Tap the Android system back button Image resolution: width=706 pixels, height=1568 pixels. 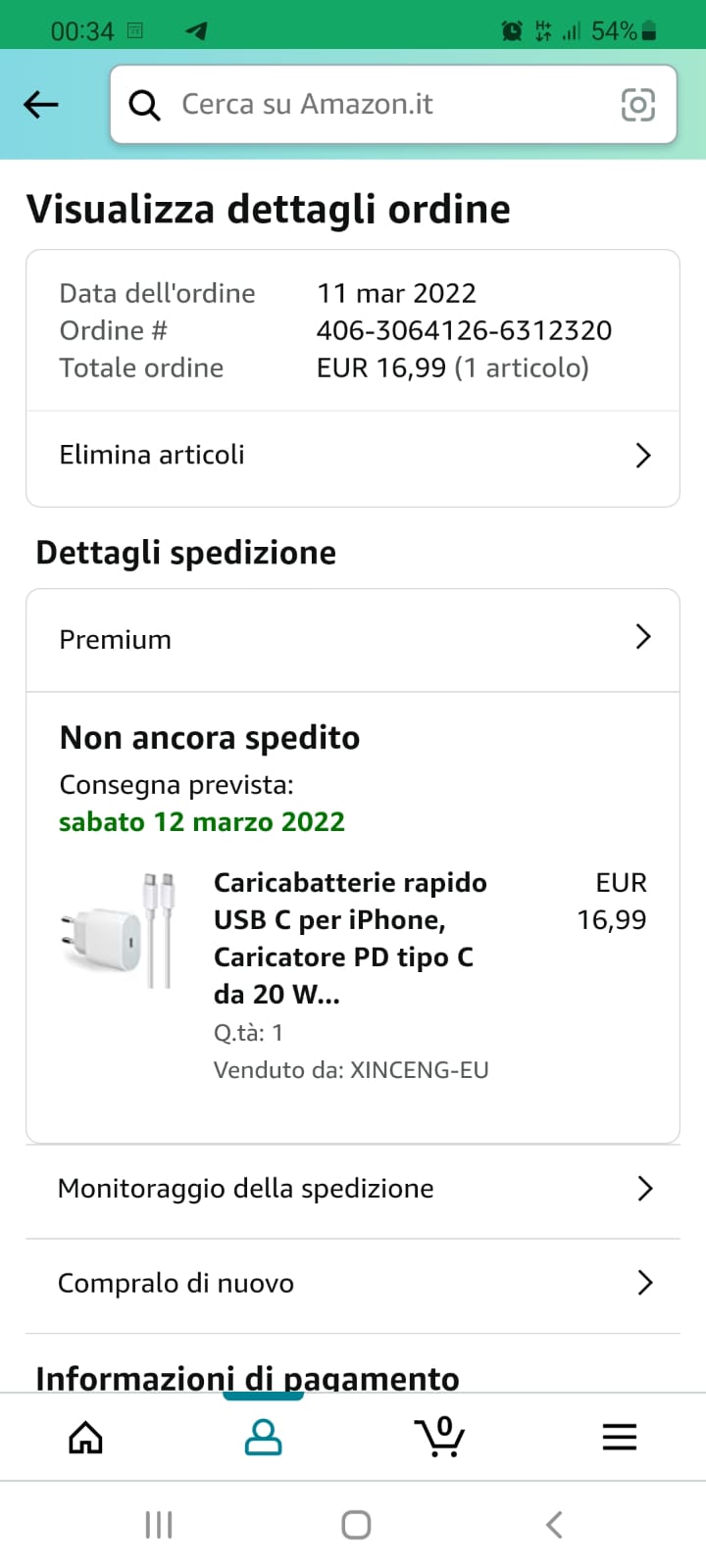coord(554,1525)
